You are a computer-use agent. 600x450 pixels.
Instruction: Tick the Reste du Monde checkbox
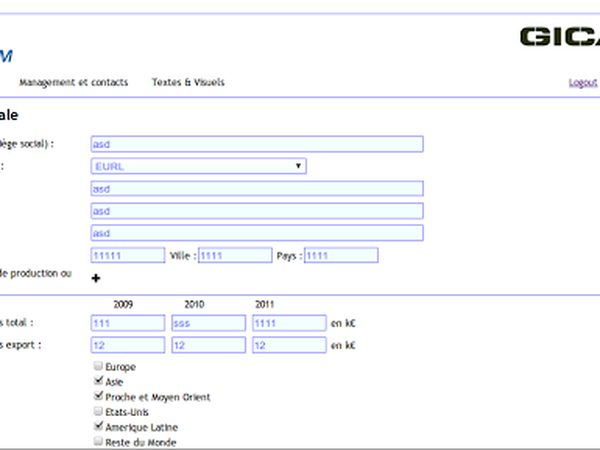click(x=98, y=441)
